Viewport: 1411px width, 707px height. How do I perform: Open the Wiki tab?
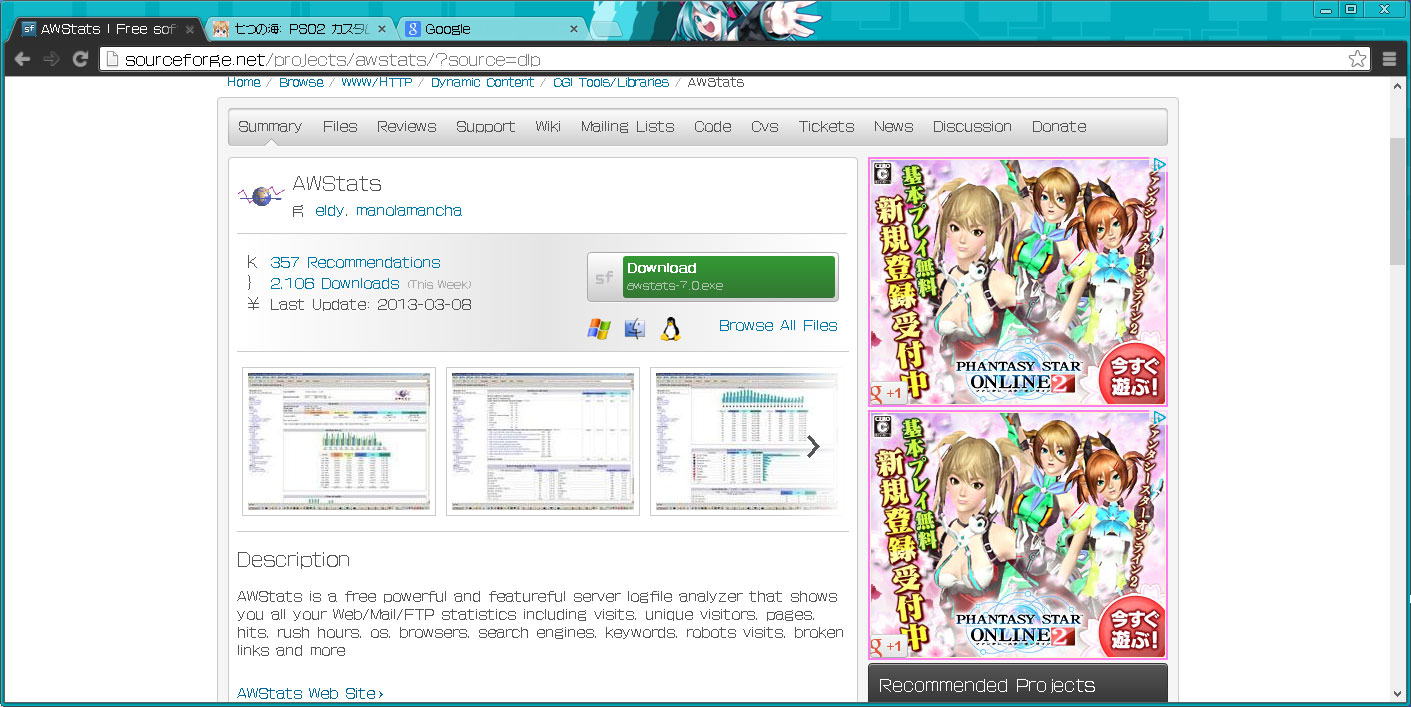548,126
